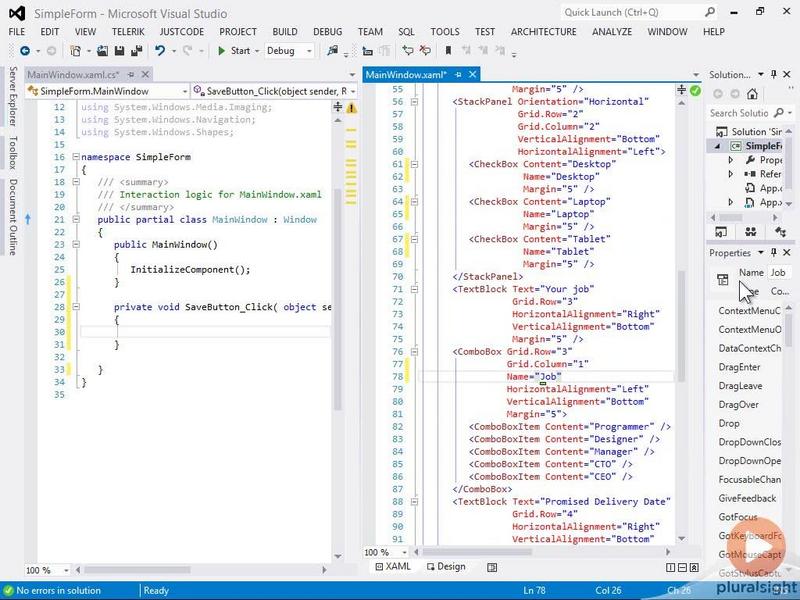The width and height of the screenshot is (800, 600).
Task: Open the Server Explorer side tab
Action: pos(13,96)
